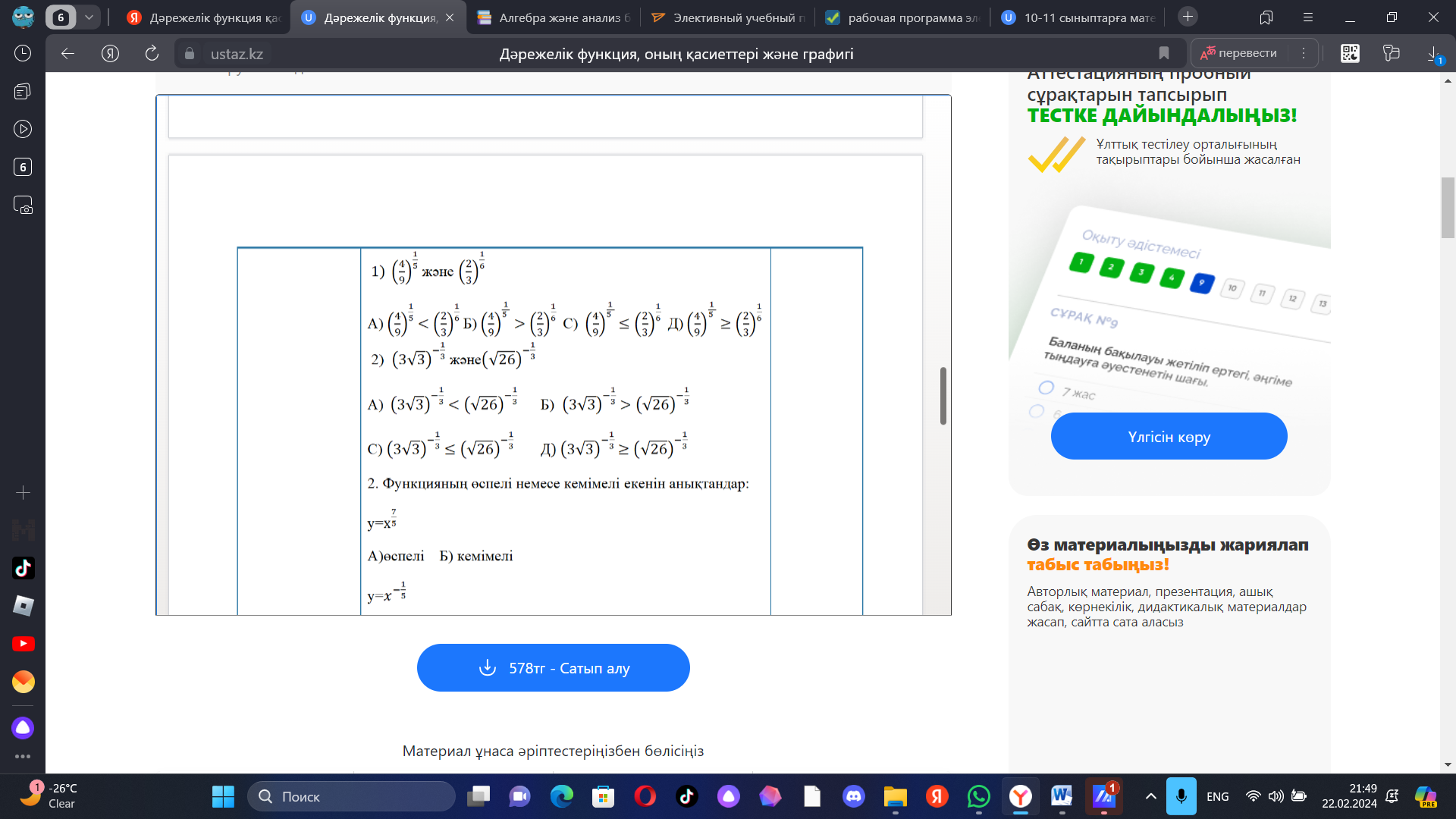Click the bookmark icon in address bar
The width and height of the screenshot is (1456, 819).
pos(1164,53)
